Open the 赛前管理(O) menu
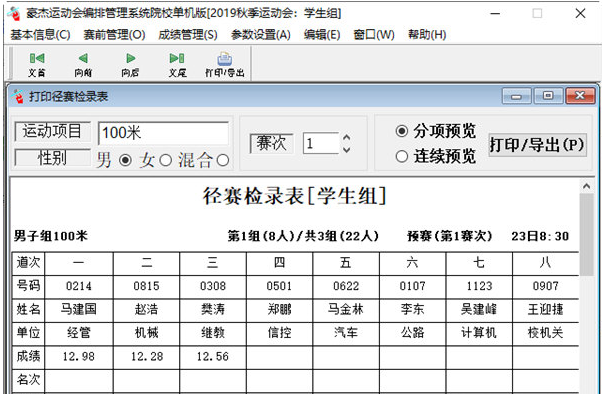602x394 pixels. pos(114,35)
